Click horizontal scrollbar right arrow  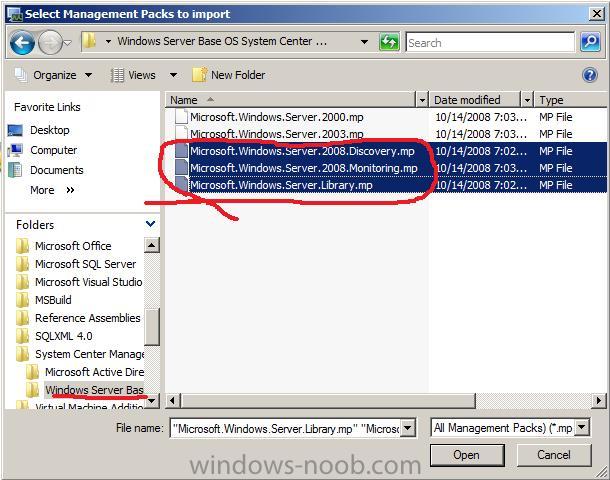click(599, 400)
